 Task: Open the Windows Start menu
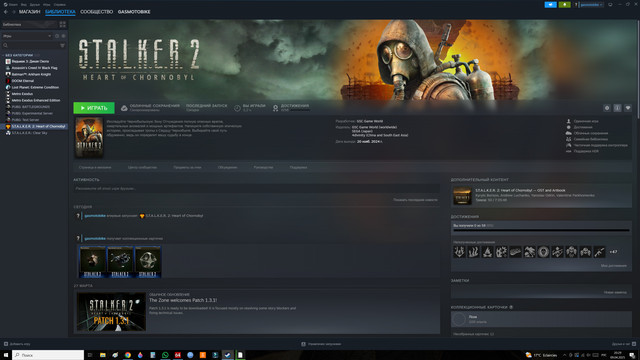point(6,355)
